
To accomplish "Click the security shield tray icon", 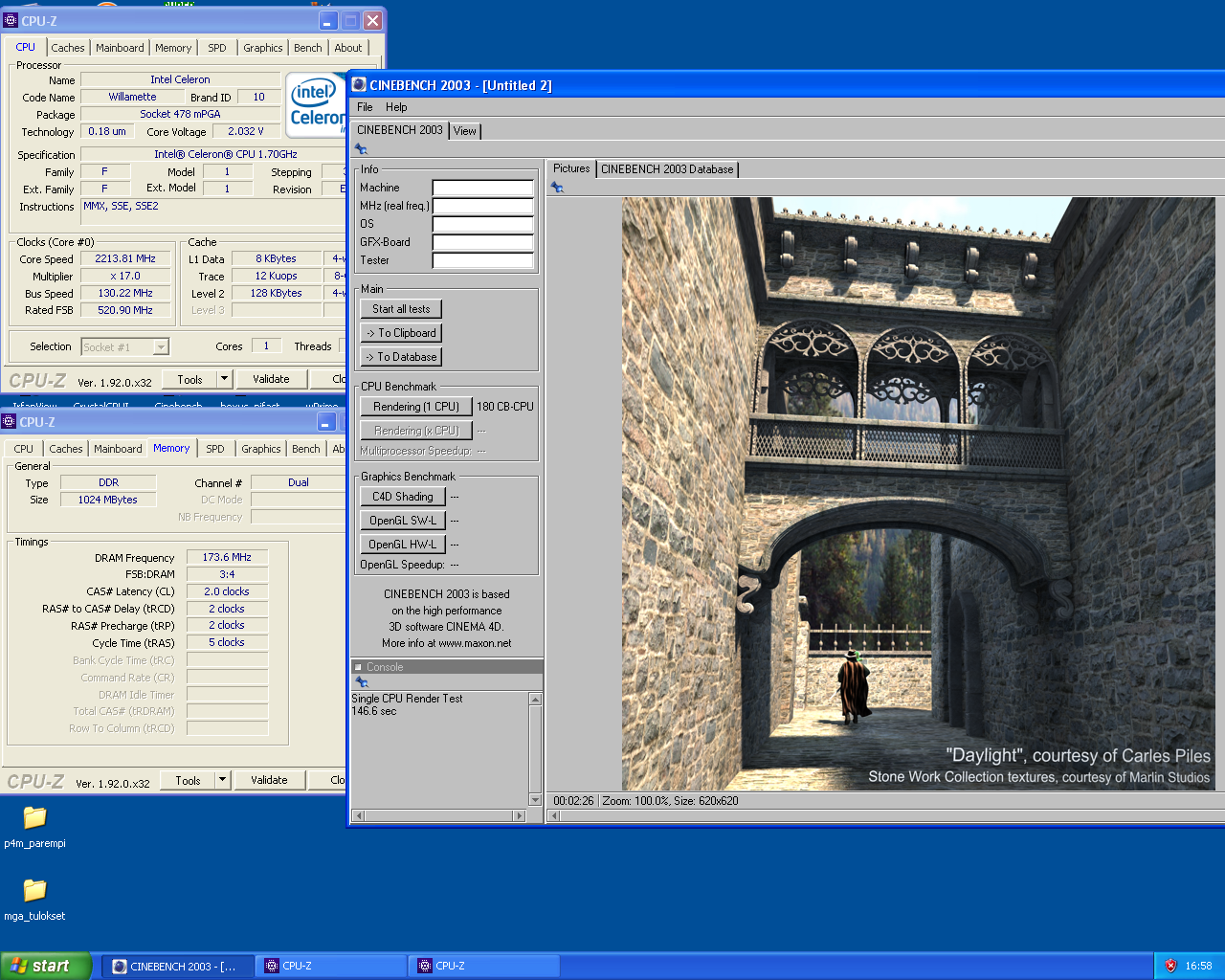I will coord(1169,966).
